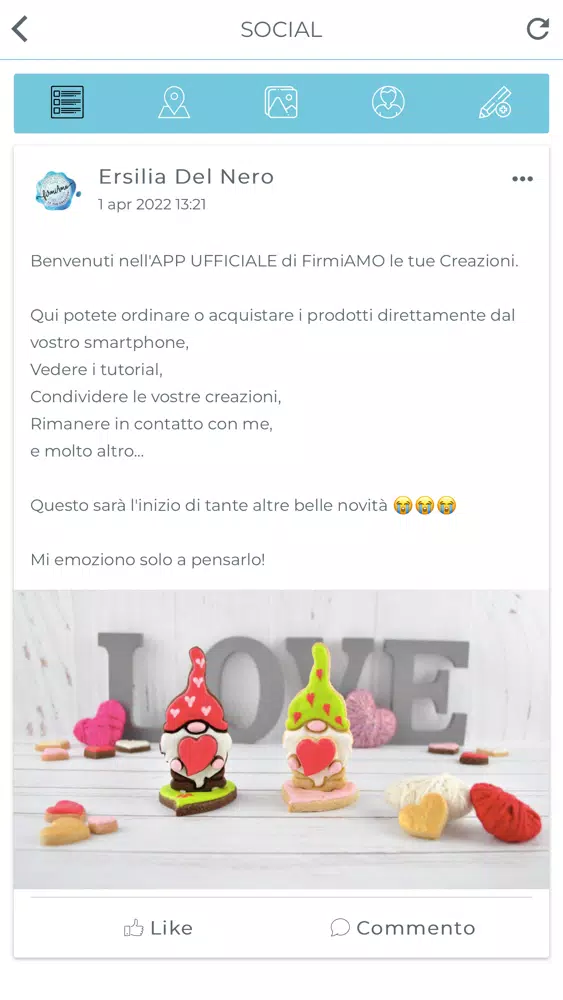563x1000 pixels.
Task: Comment on the post via Commento
Action: (403, 928)
